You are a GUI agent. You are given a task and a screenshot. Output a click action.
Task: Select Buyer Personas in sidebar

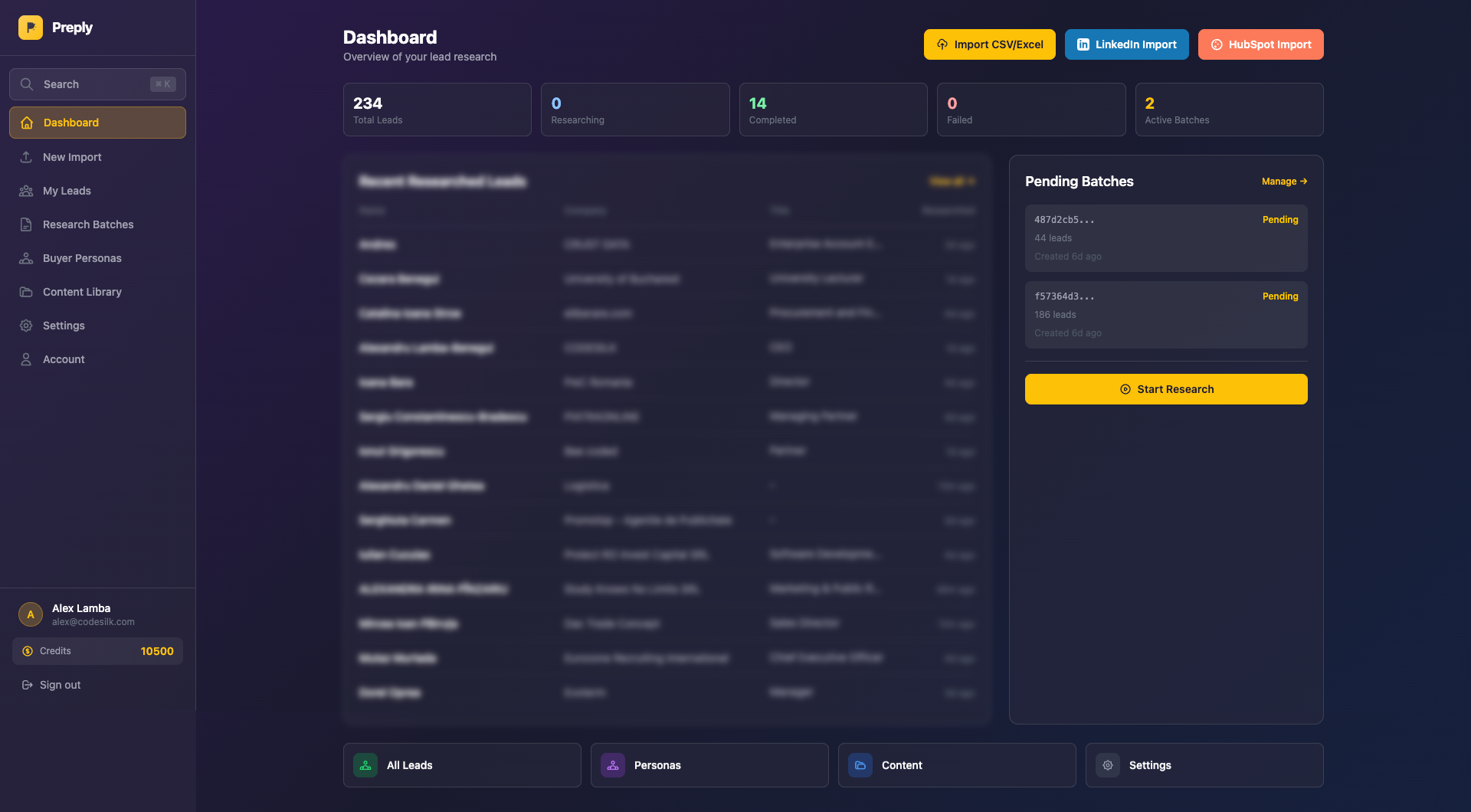pyautogui.click(x=82, y=258)
